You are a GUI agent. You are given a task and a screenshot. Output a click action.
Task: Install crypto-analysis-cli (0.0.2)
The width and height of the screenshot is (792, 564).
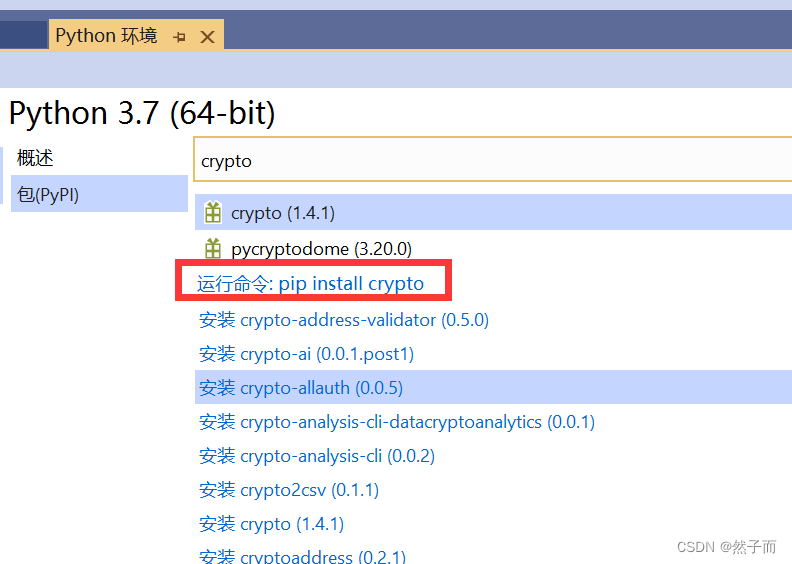[x=316, y=456]
